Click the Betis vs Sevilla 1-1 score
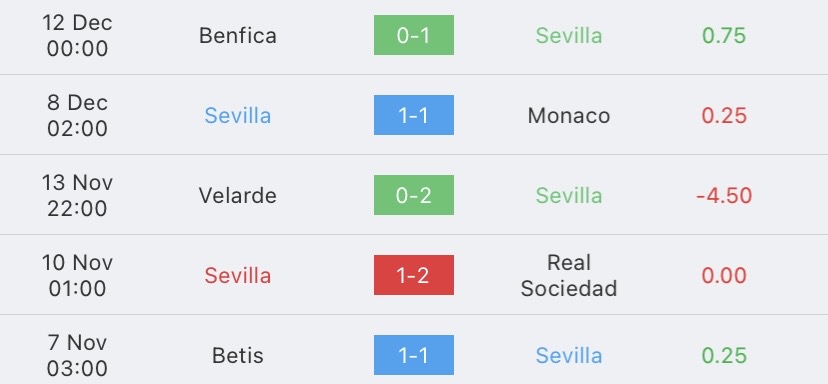Screen dimensions: 828x384 coord(413,355)
